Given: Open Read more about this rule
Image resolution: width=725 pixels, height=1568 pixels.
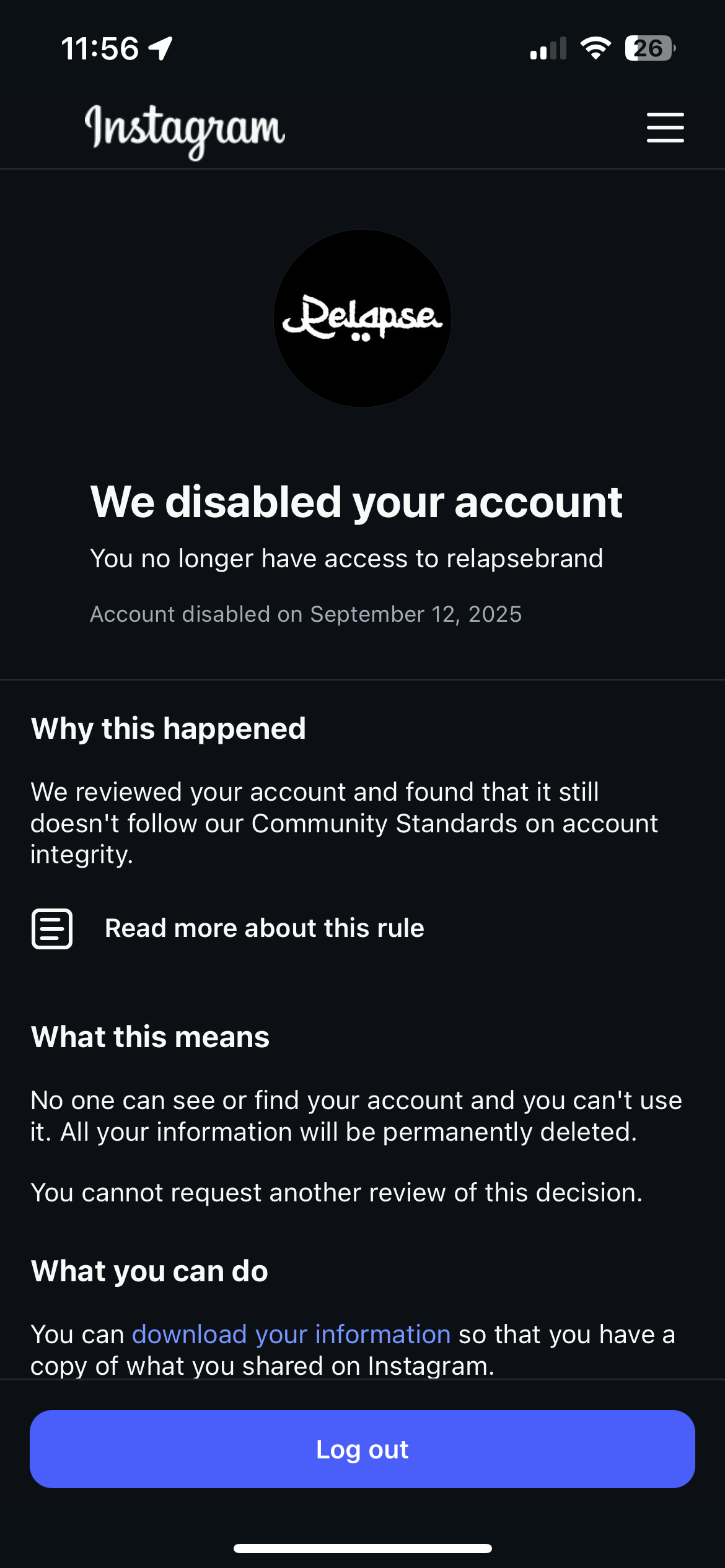Looking at the screenshot, I should point(265,928).
